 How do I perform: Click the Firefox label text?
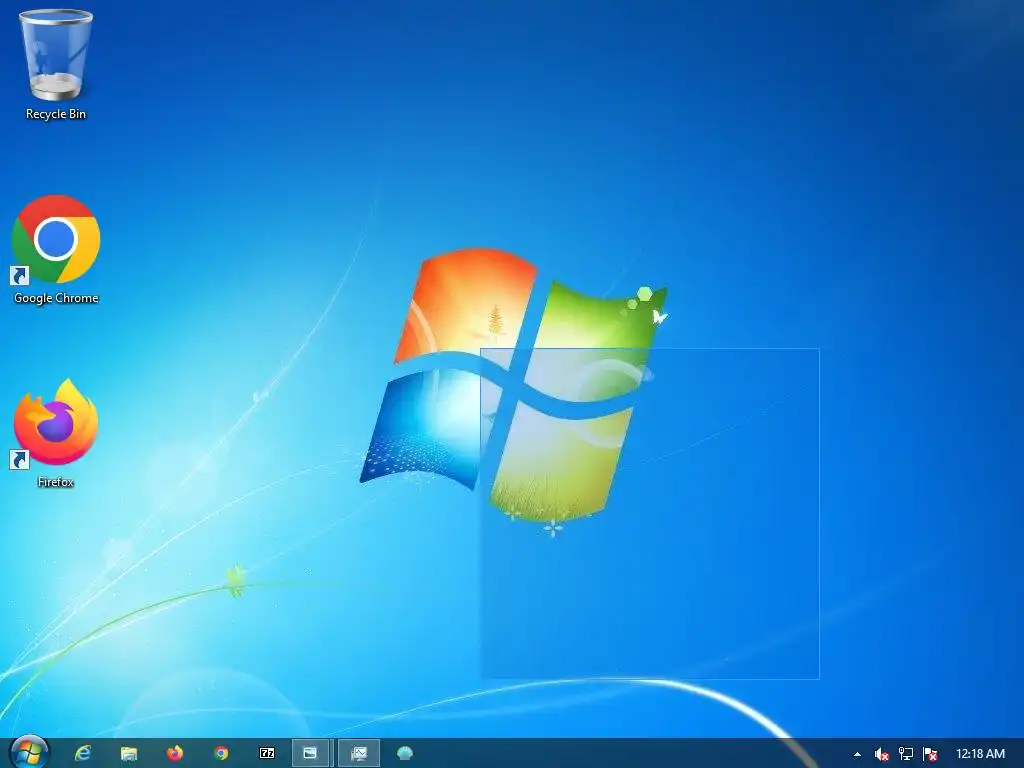(x=56, y=482)
